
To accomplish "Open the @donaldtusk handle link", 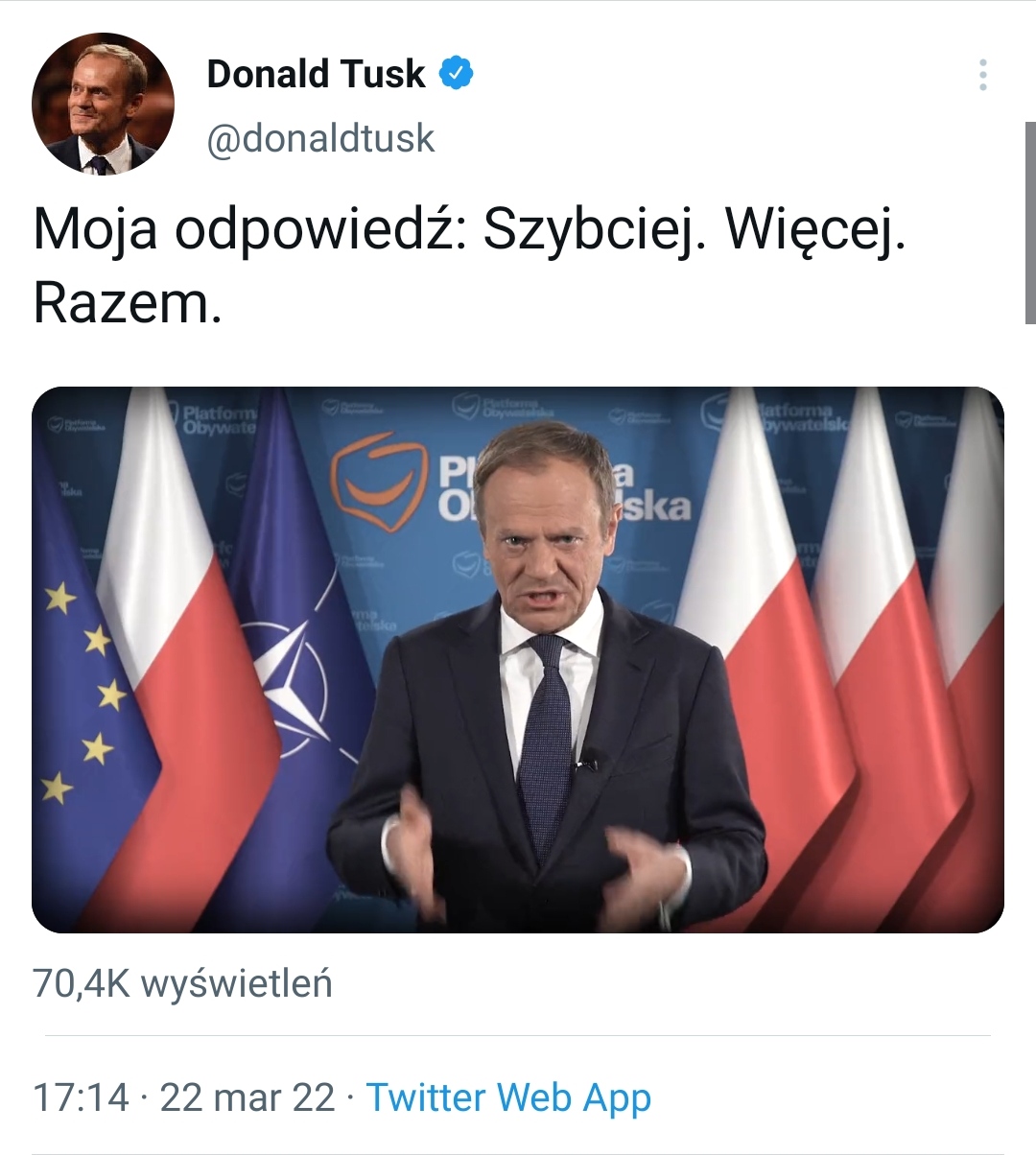I will click(320, 138).
